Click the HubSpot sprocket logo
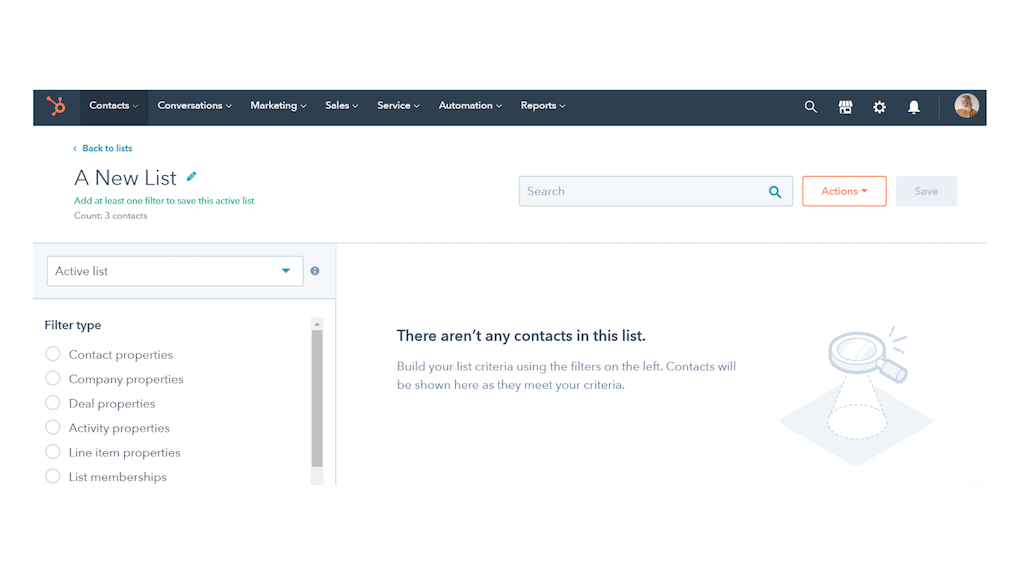1020x572 pixels. pos(56,106)
